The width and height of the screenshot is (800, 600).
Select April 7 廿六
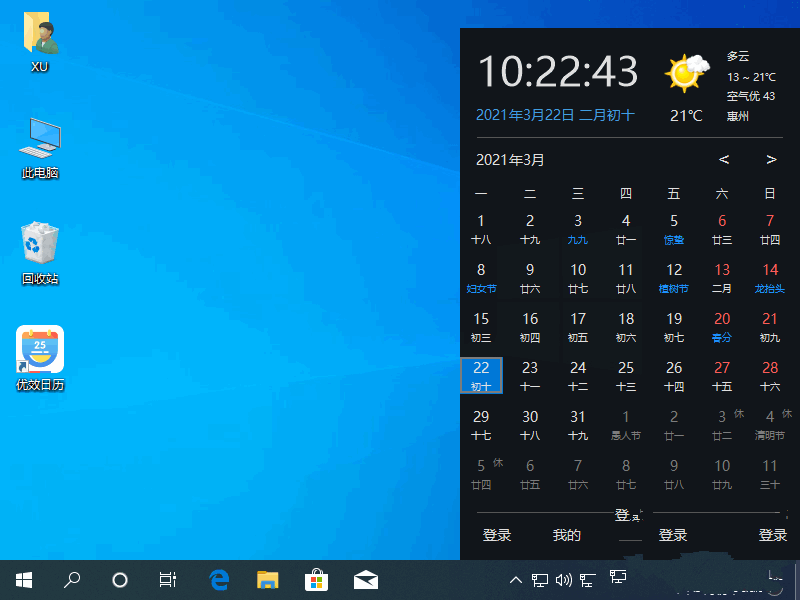578,473
